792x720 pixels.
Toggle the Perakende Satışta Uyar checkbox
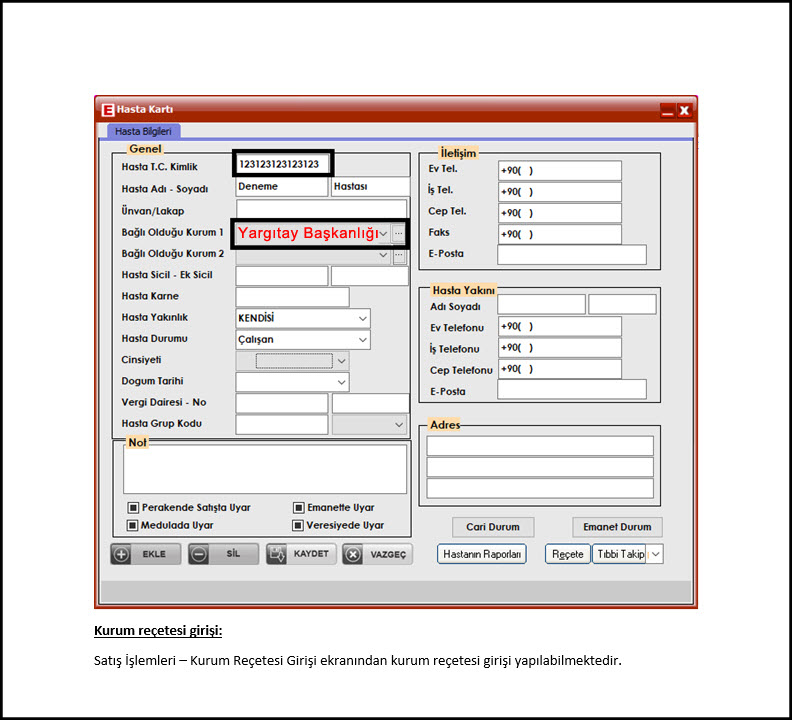pos(133,507)
